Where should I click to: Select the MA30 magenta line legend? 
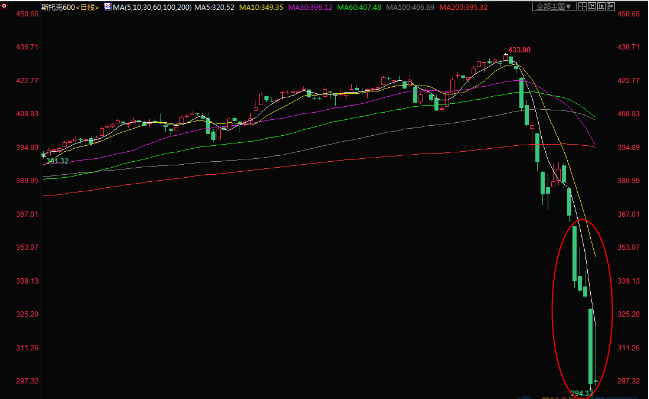coord(310,7)
